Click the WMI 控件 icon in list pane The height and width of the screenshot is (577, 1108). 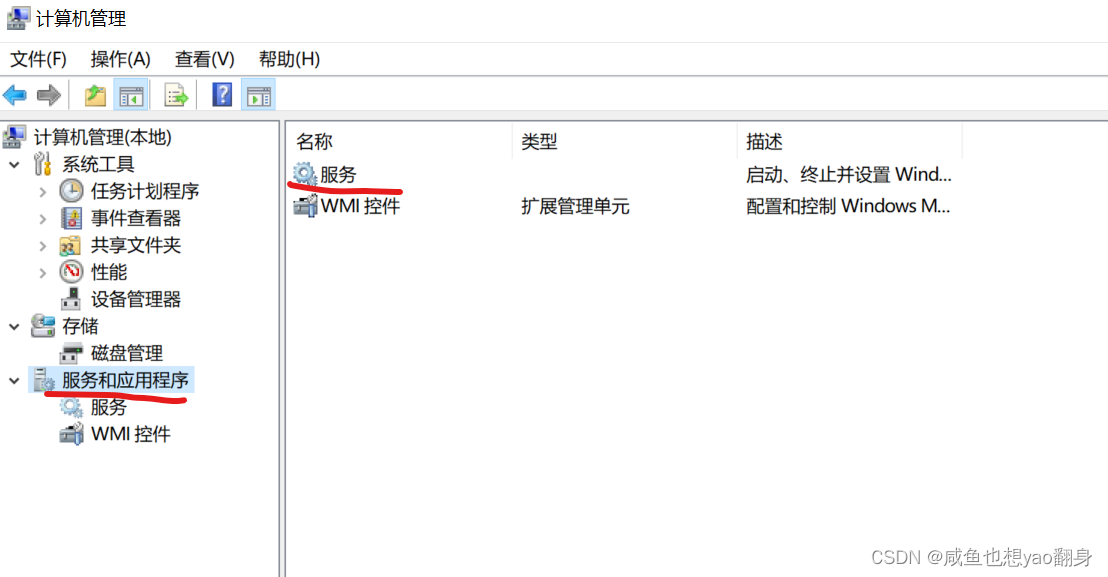[305, 206]
